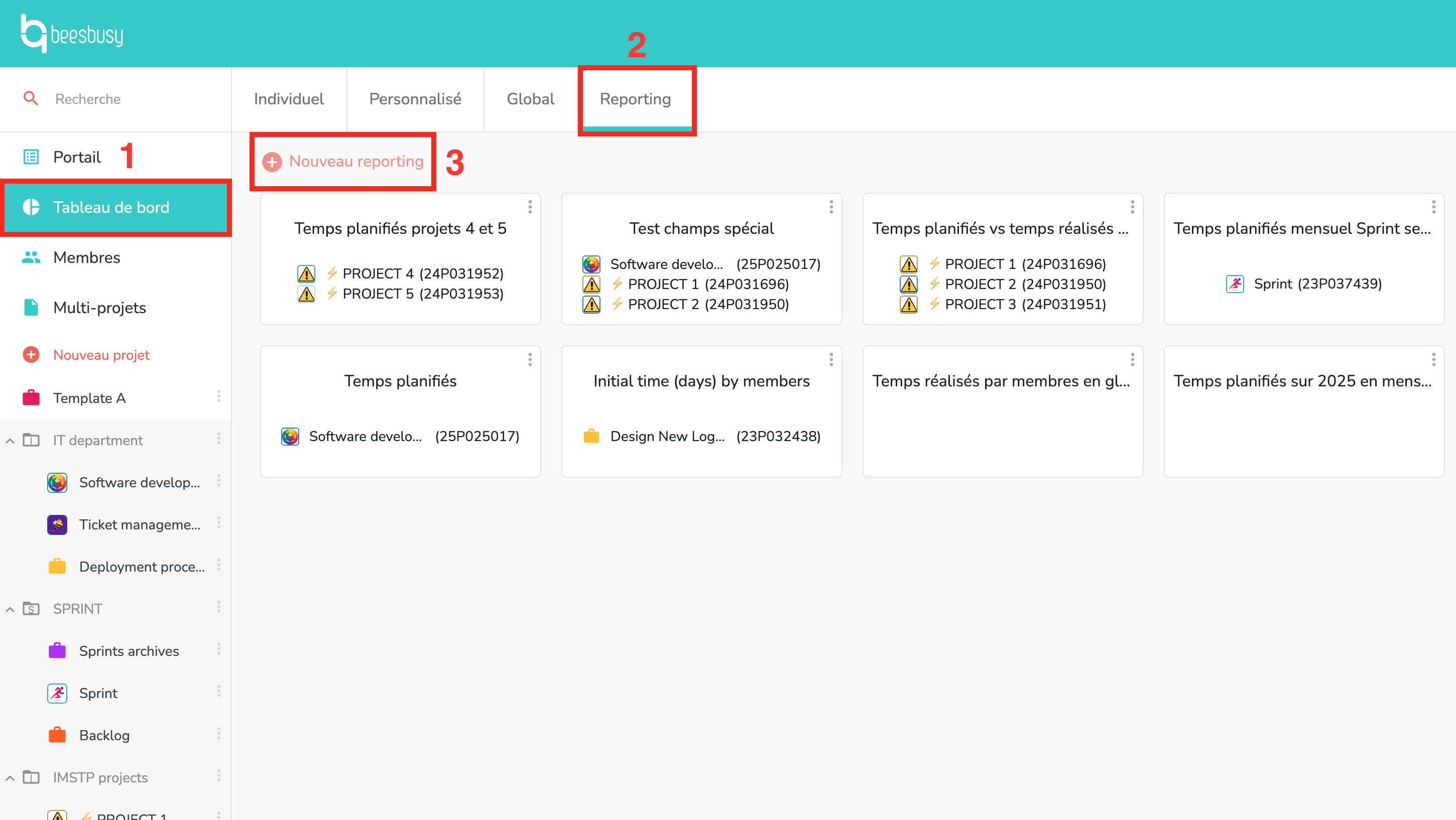Click PROJECT 4 (24P031952) in first card

coord(400,274)
